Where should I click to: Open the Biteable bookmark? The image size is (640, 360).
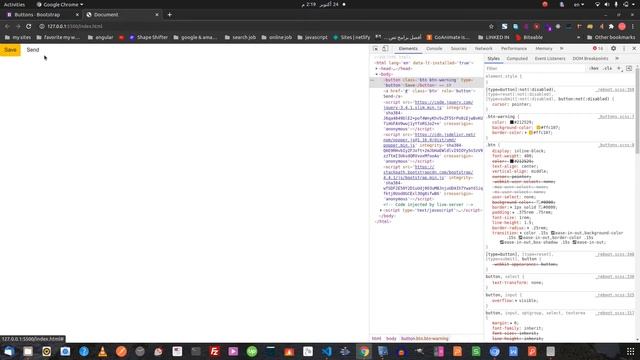click(529, 37)
